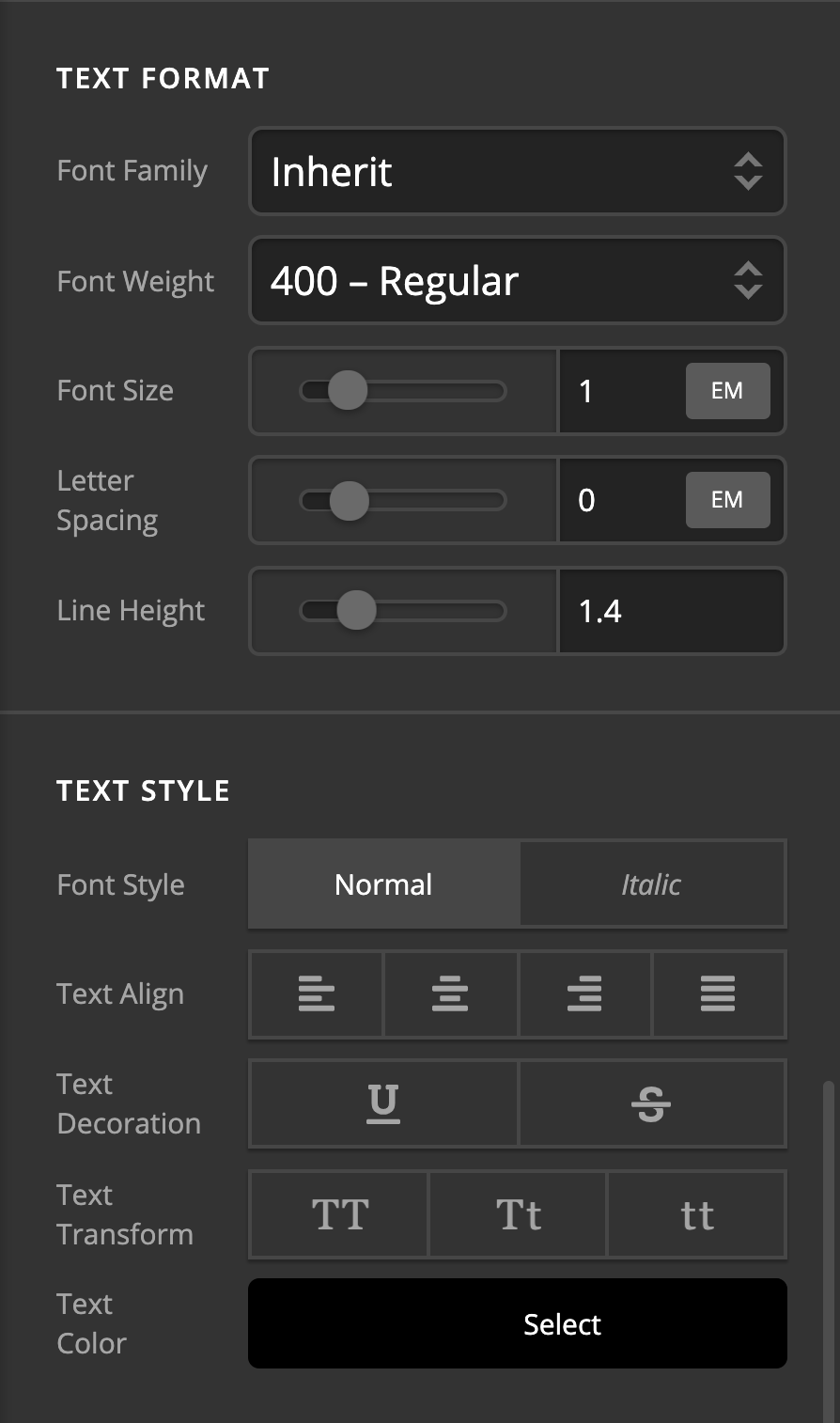Toggle underline text decoration
The image size is (840, 1423).
coord(383,1103)
